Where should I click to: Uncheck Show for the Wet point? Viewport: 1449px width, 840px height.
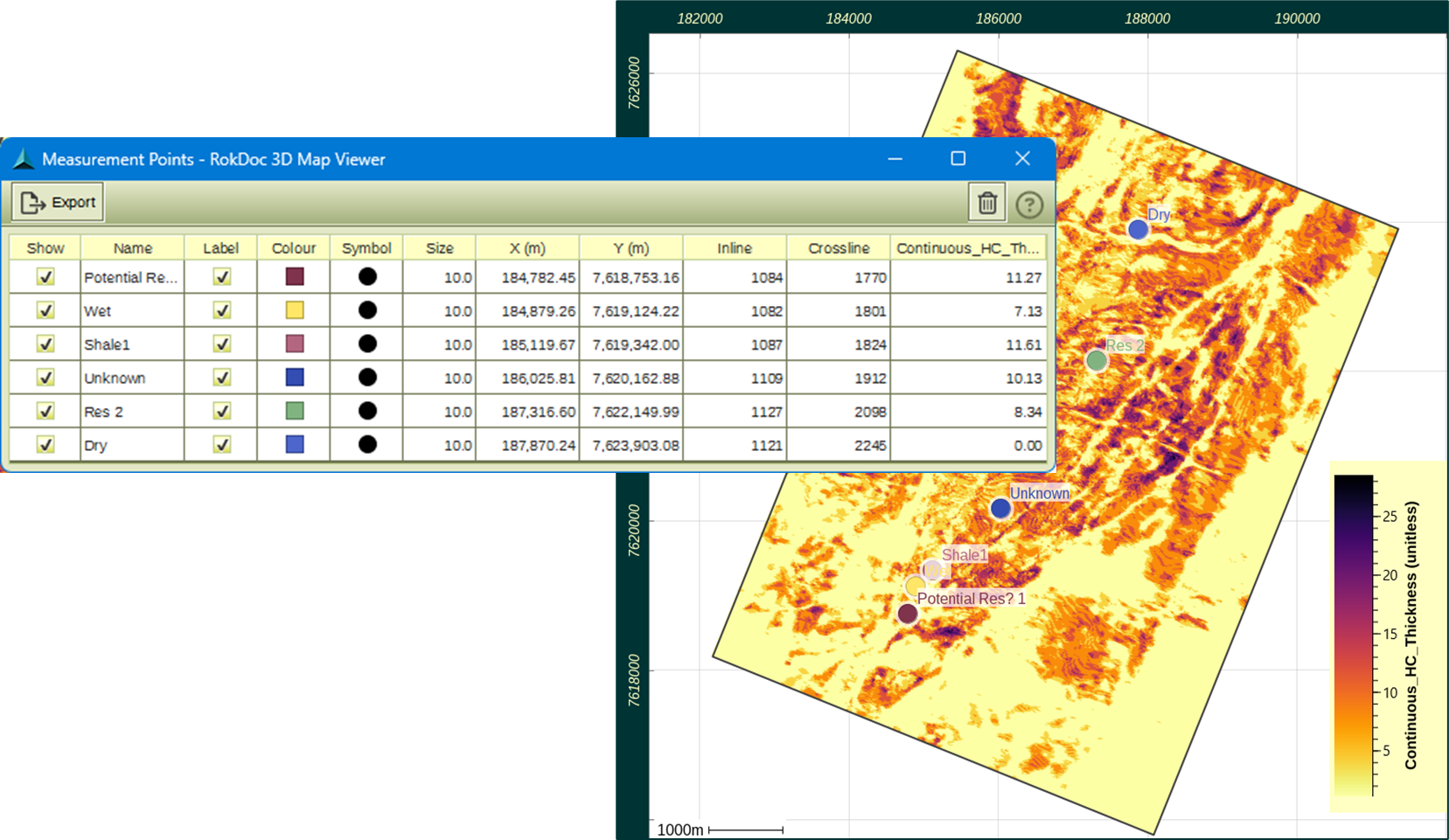click(45, 310)
